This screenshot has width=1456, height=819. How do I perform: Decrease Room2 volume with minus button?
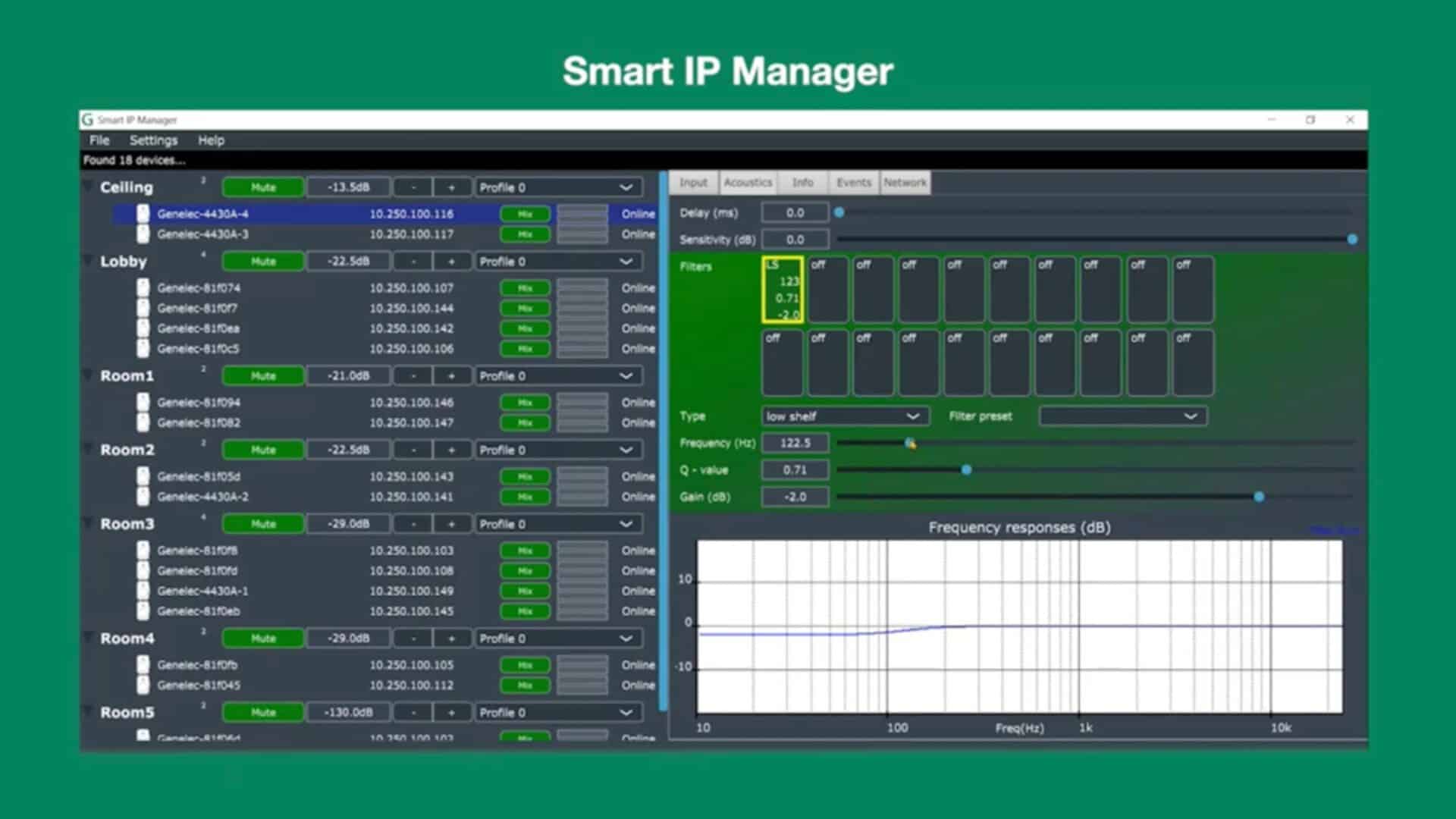pyautogui.click(x=413, y=450)
